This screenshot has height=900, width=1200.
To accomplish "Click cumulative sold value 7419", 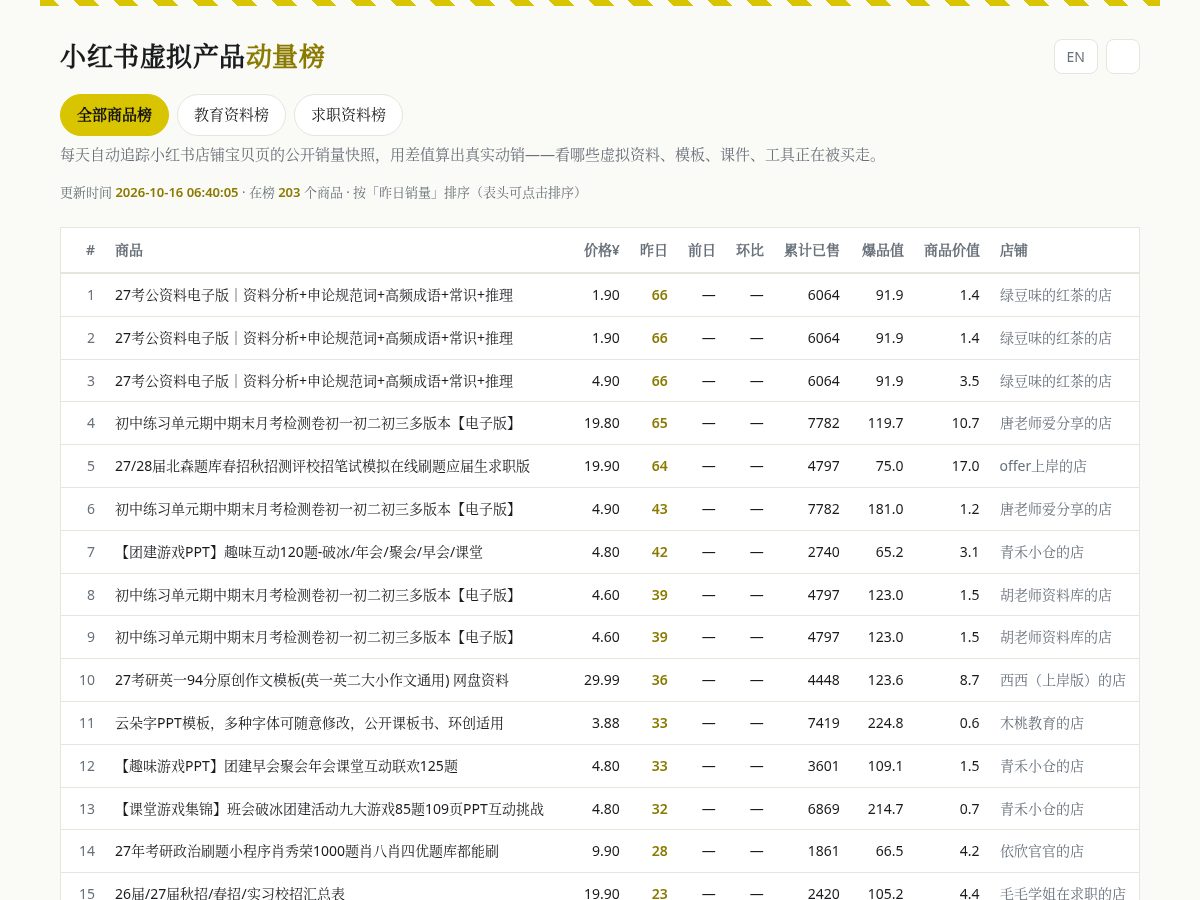I will [824, 723].
